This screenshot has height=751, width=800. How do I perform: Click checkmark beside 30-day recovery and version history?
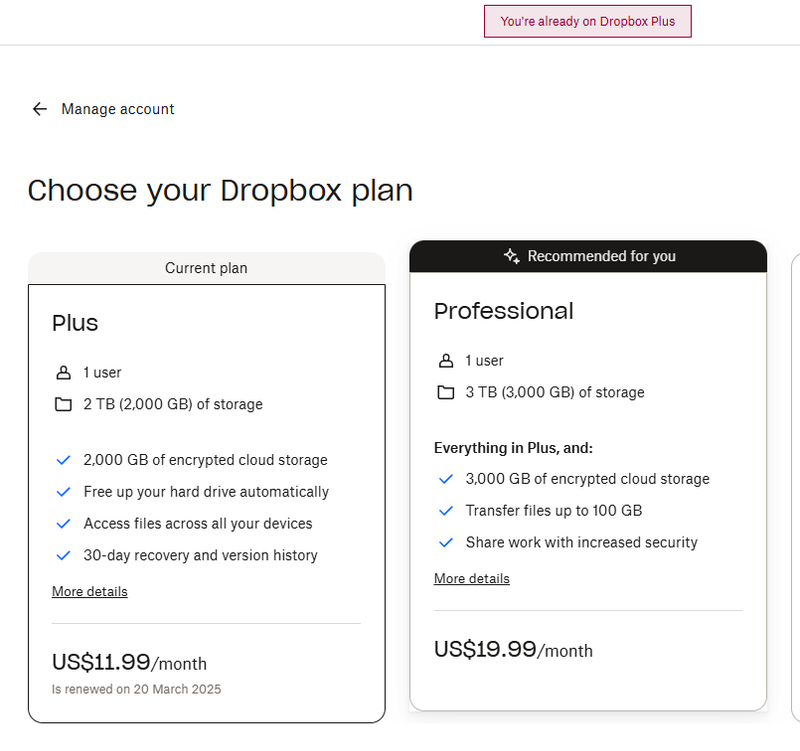tap(63, 555)
